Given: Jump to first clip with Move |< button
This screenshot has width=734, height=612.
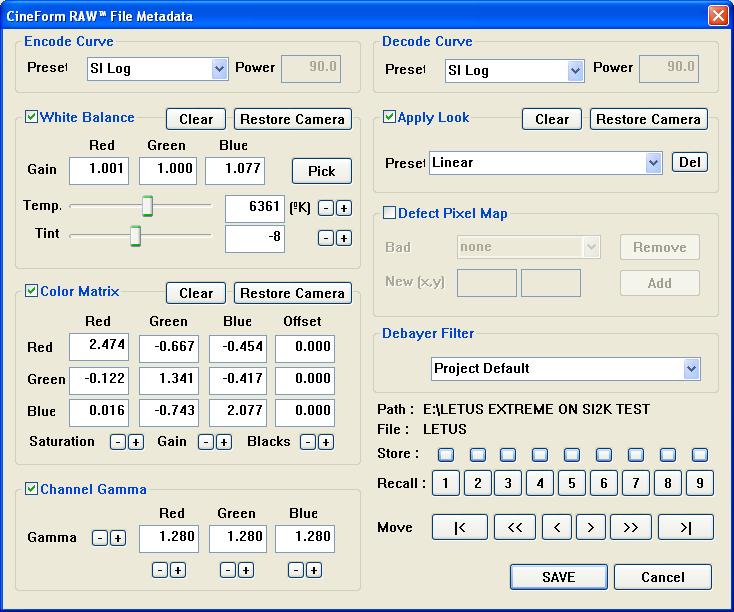Looking at the screenshot, I should coord(460,528).
